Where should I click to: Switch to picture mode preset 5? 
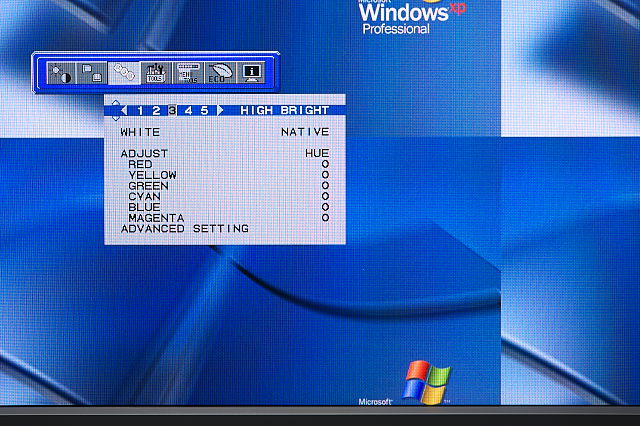click(x=204, y=111)
